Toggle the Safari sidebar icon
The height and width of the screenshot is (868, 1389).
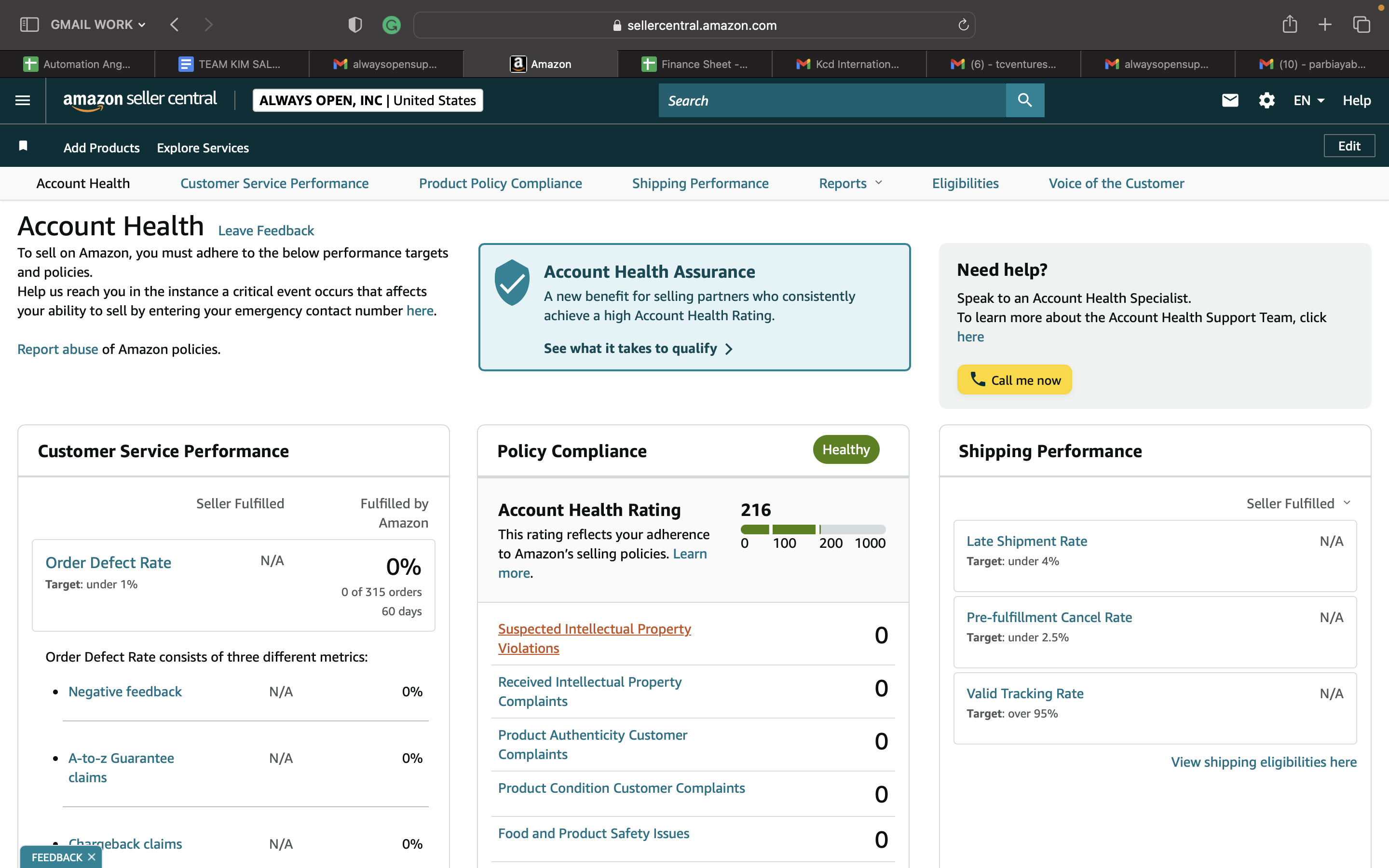(29, 25)
